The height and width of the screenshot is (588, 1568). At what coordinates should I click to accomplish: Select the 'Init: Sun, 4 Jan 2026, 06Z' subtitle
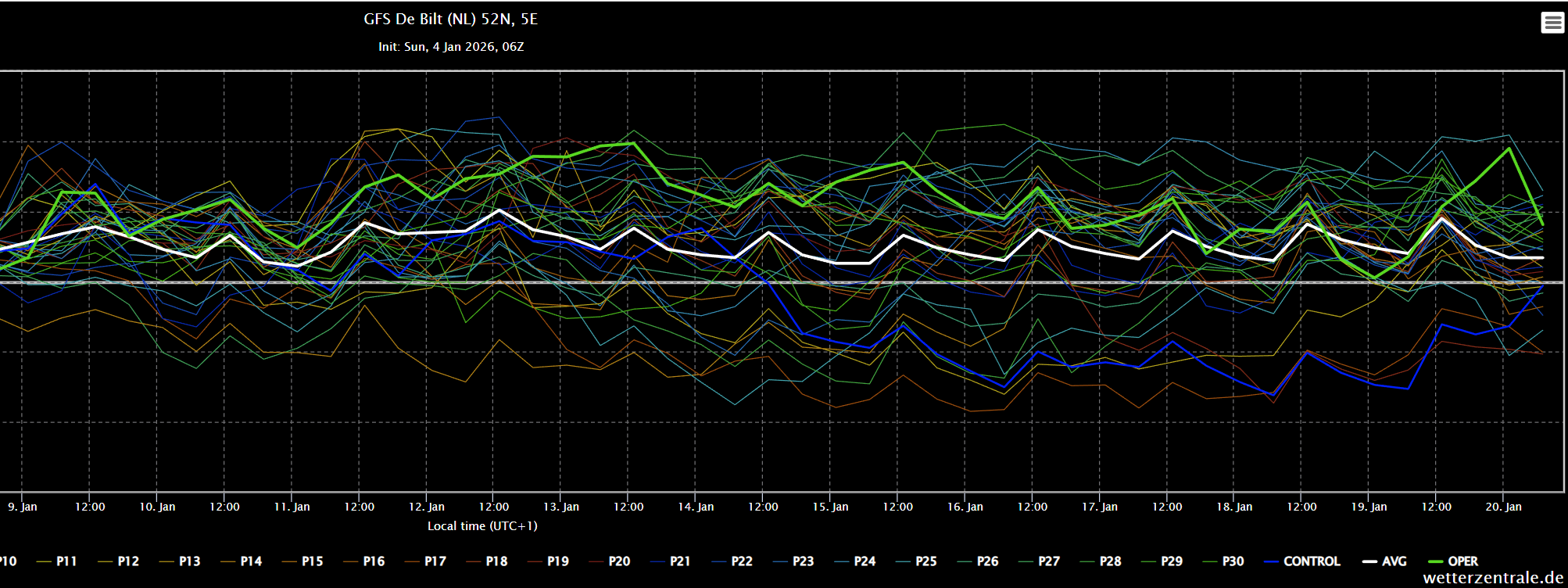click(451, 47)
